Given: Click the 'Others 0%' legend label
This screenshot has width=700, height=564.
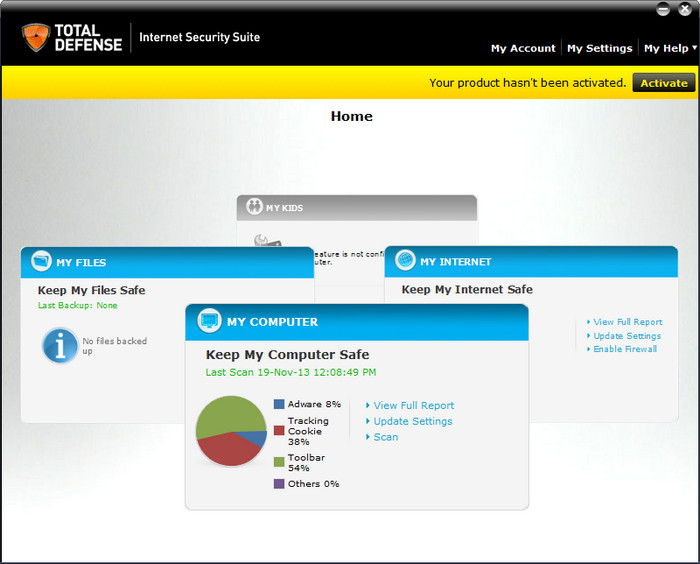Looking at the screenshot, I should [313, 484].
